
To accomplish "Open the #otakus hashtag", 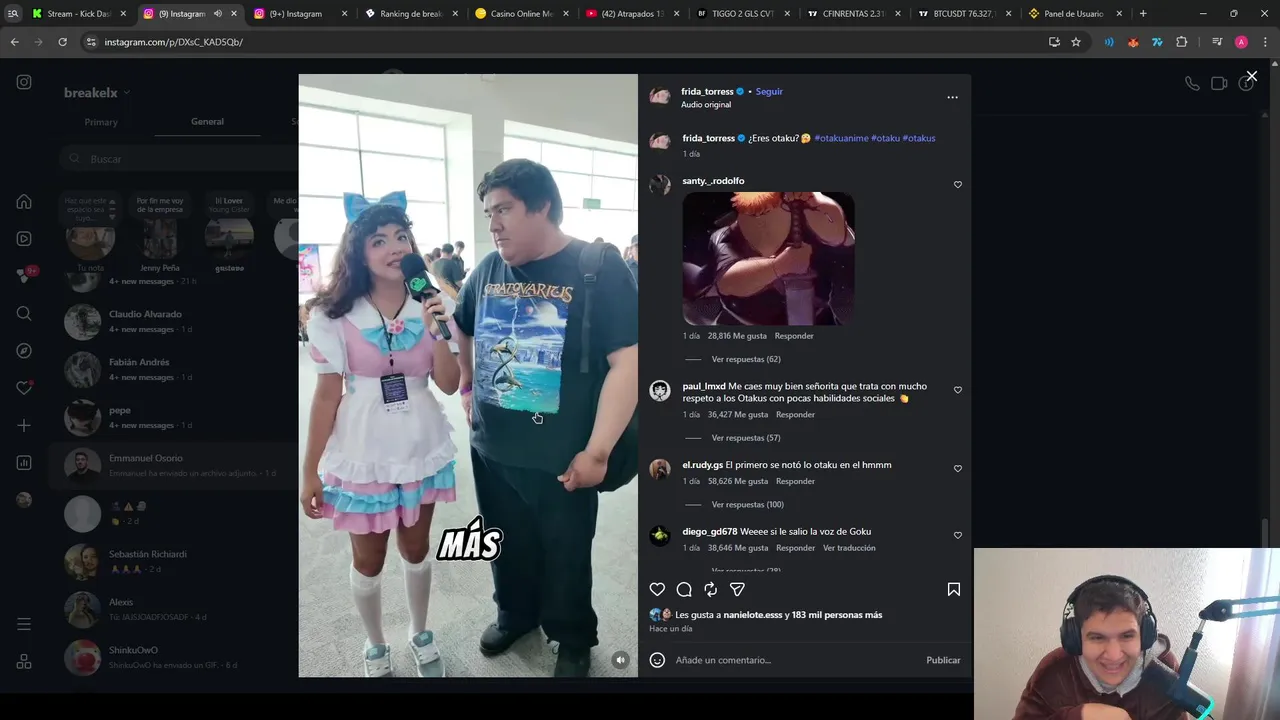I will [x=919, y=138].
